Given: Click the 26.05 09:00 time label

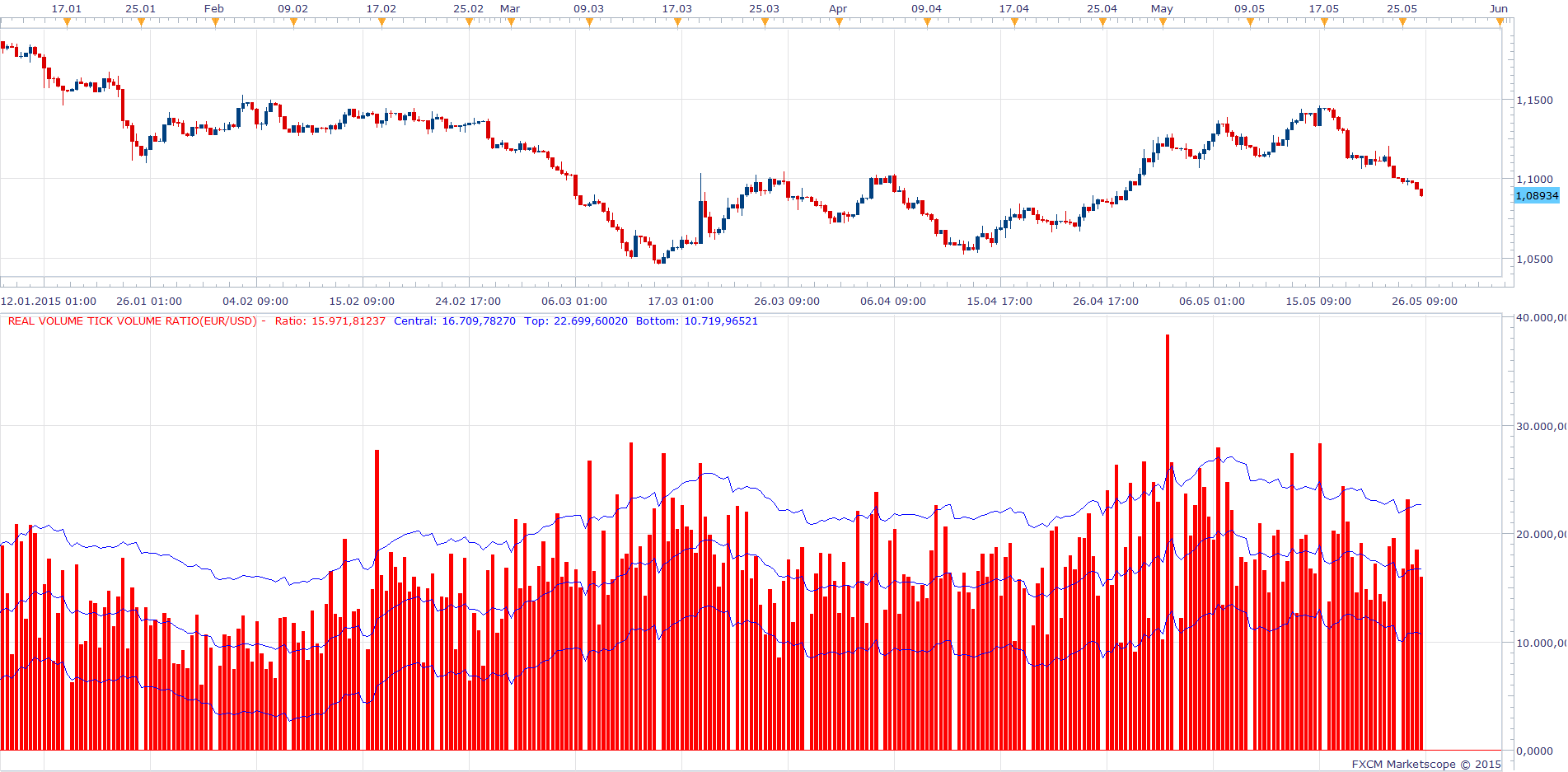Looking at the screenshot, I should click(1425, 301).
